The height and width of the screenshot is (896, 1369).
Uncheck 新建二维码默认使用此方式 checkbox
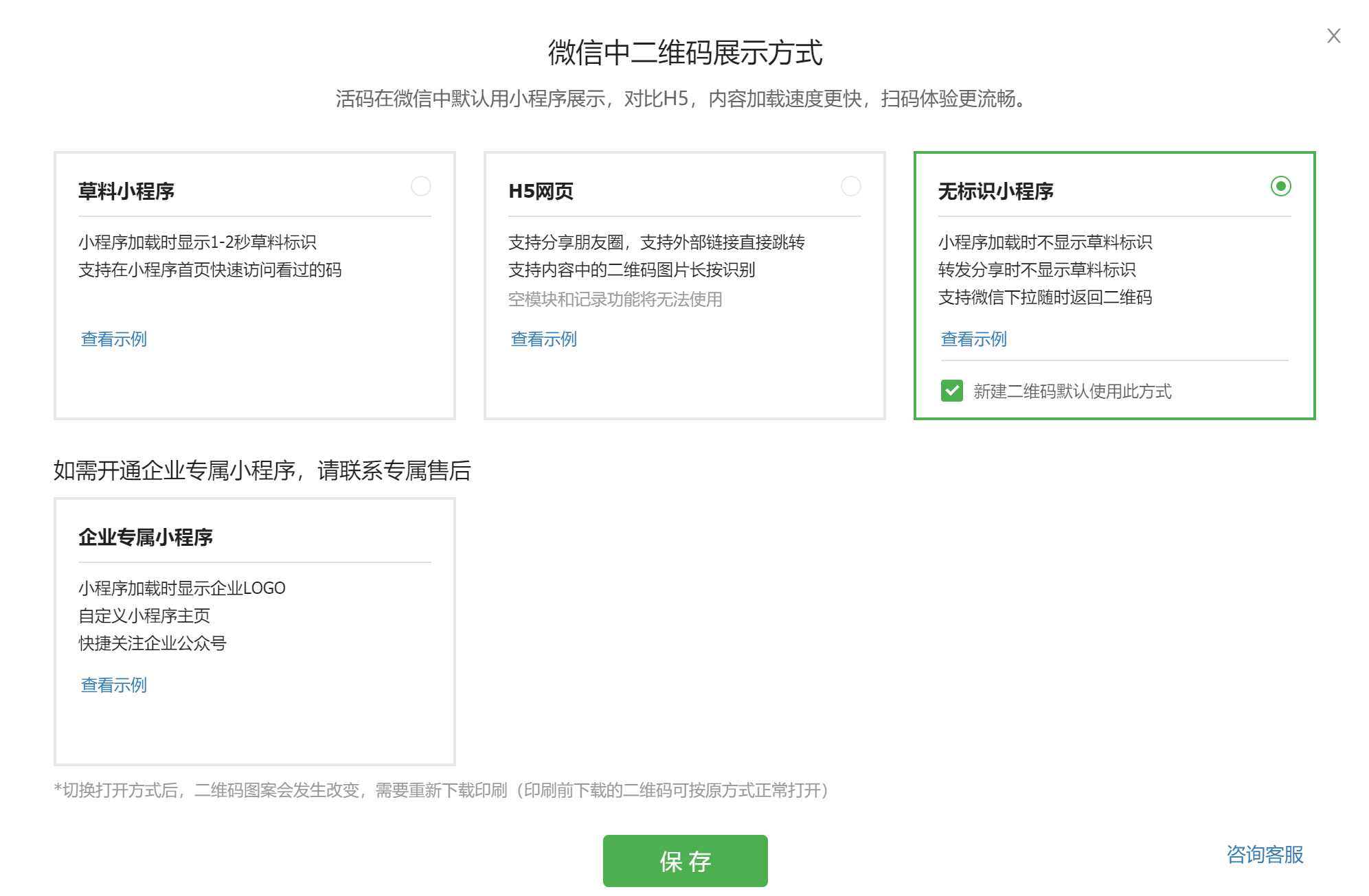tap(951, 391)
